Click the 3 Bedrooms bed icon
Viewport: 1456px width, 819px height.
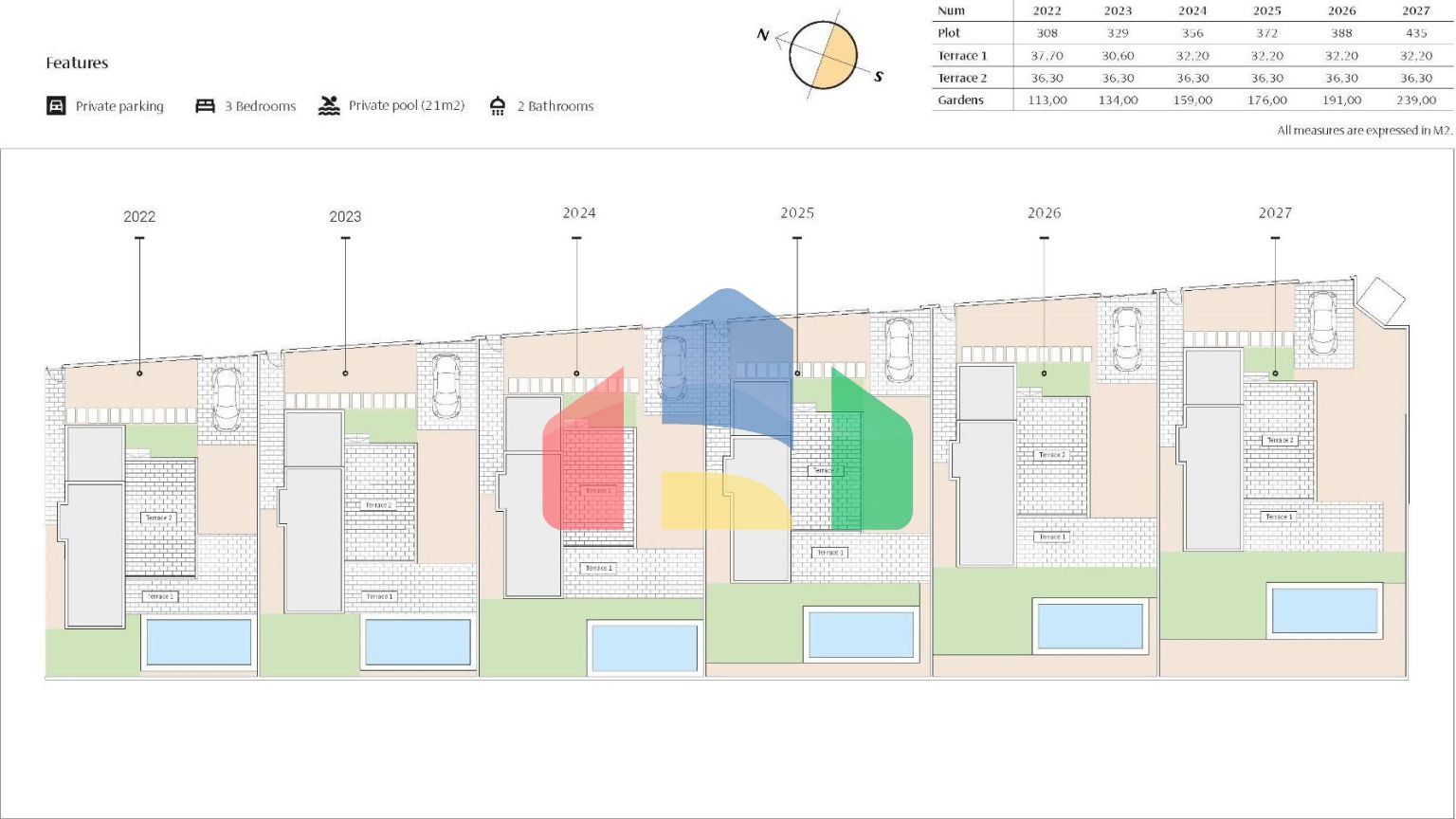tap(205, 105)
